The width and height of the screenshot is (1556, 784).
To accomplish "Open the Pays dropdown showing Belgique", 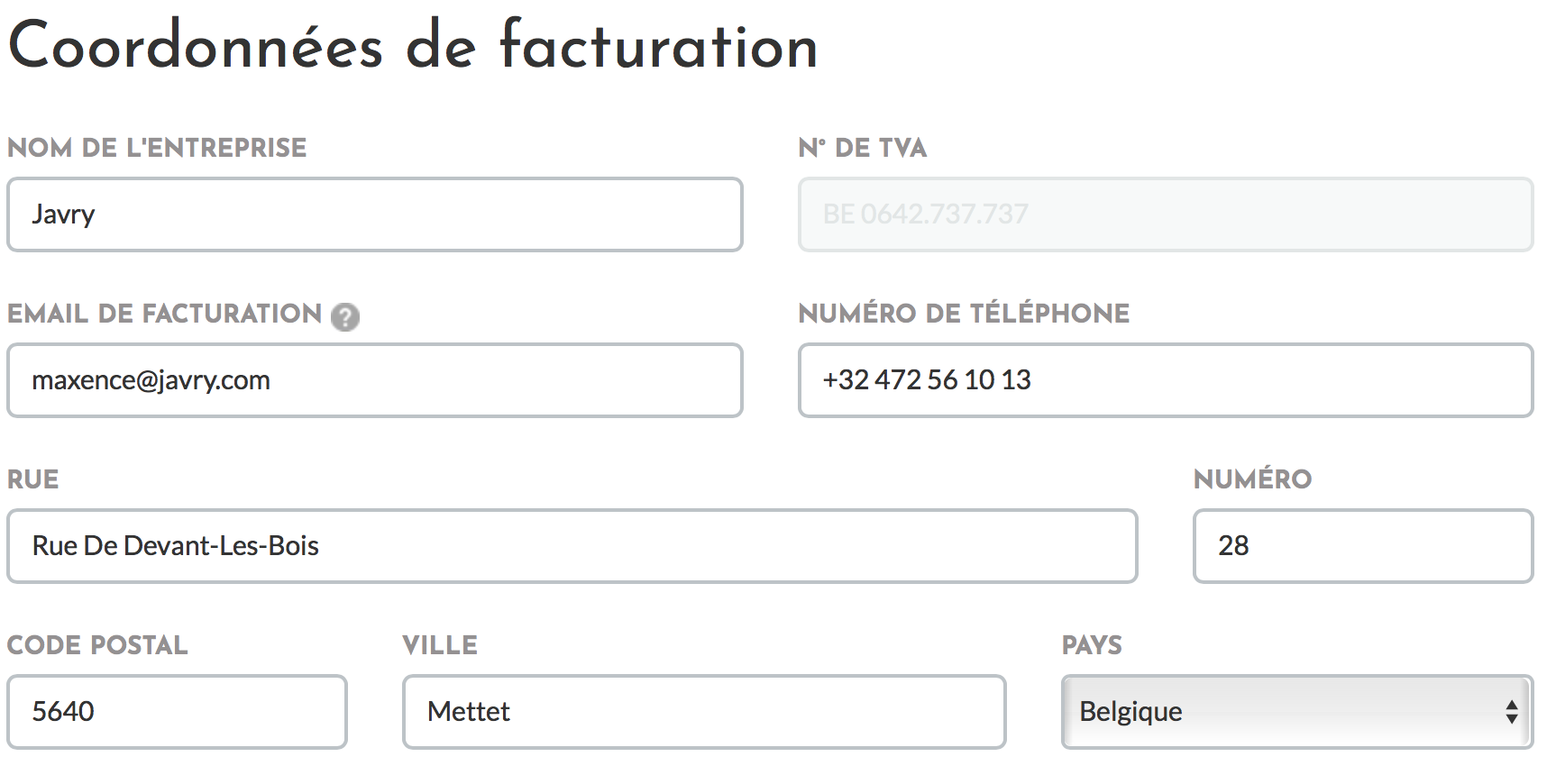I will click(1297, 711).
